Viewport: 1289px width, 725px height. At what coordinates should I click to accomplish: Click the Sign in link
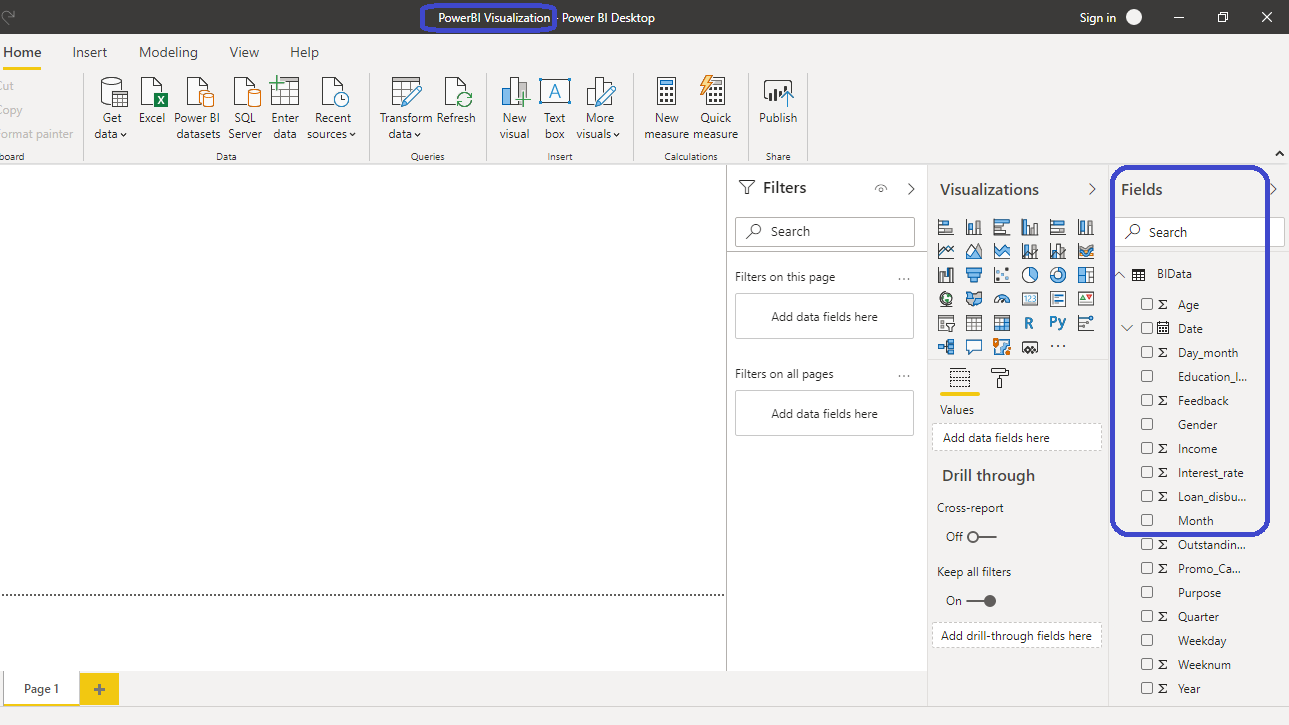(1097, 18)
